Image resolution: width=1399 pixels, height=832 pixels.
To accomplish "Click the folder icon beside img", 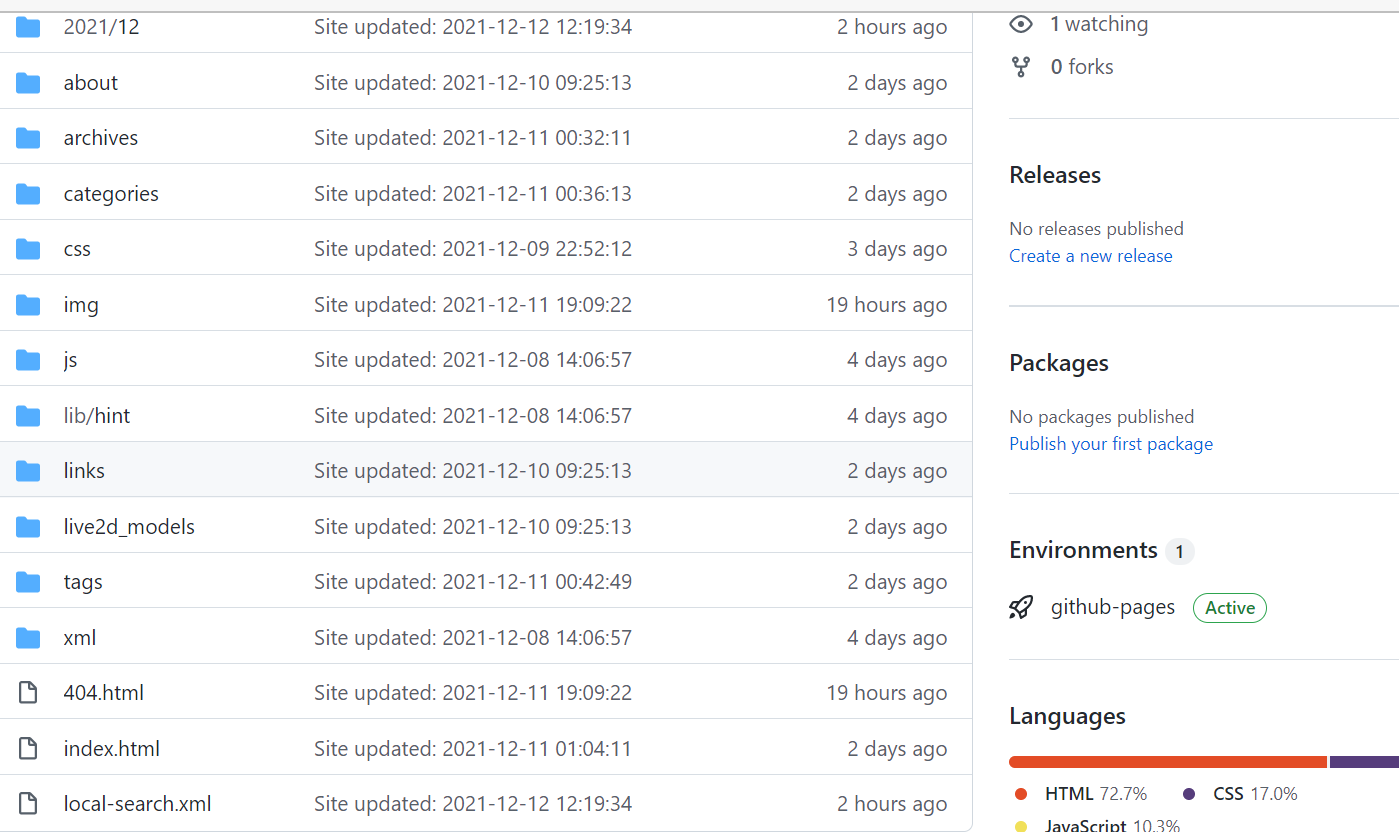I will pos(28,305).
